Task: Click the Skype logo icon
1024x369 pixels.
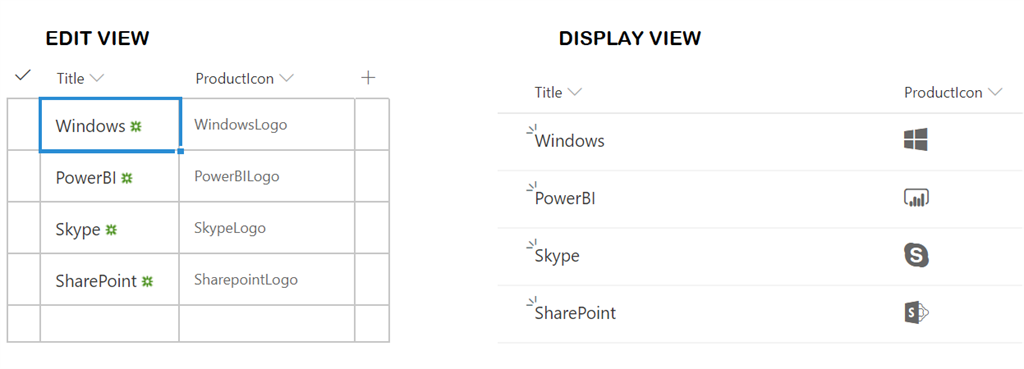Action: click(x=916, y=255)
